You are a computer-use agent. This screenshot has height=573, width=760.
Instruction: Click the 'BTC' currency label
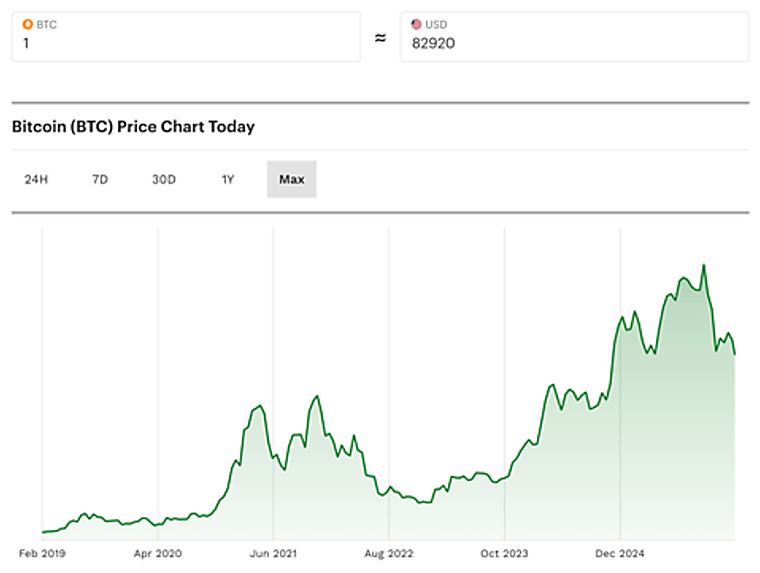pyautogui.click(x=47, y=24)
